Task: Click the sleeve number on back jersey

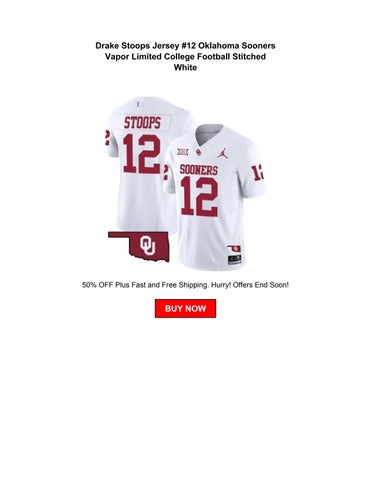Action: click(107, 137)
